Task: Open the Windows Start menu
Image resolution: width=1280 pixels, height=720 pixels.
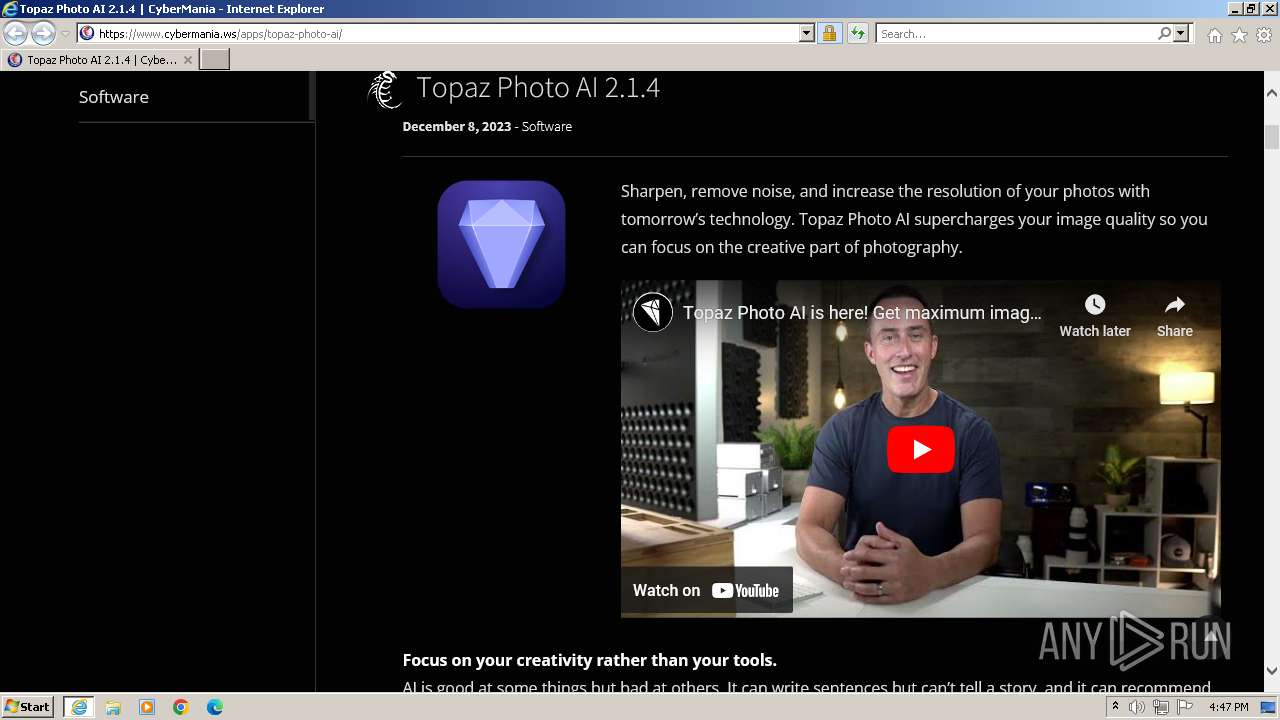Action: pos(27,707)
